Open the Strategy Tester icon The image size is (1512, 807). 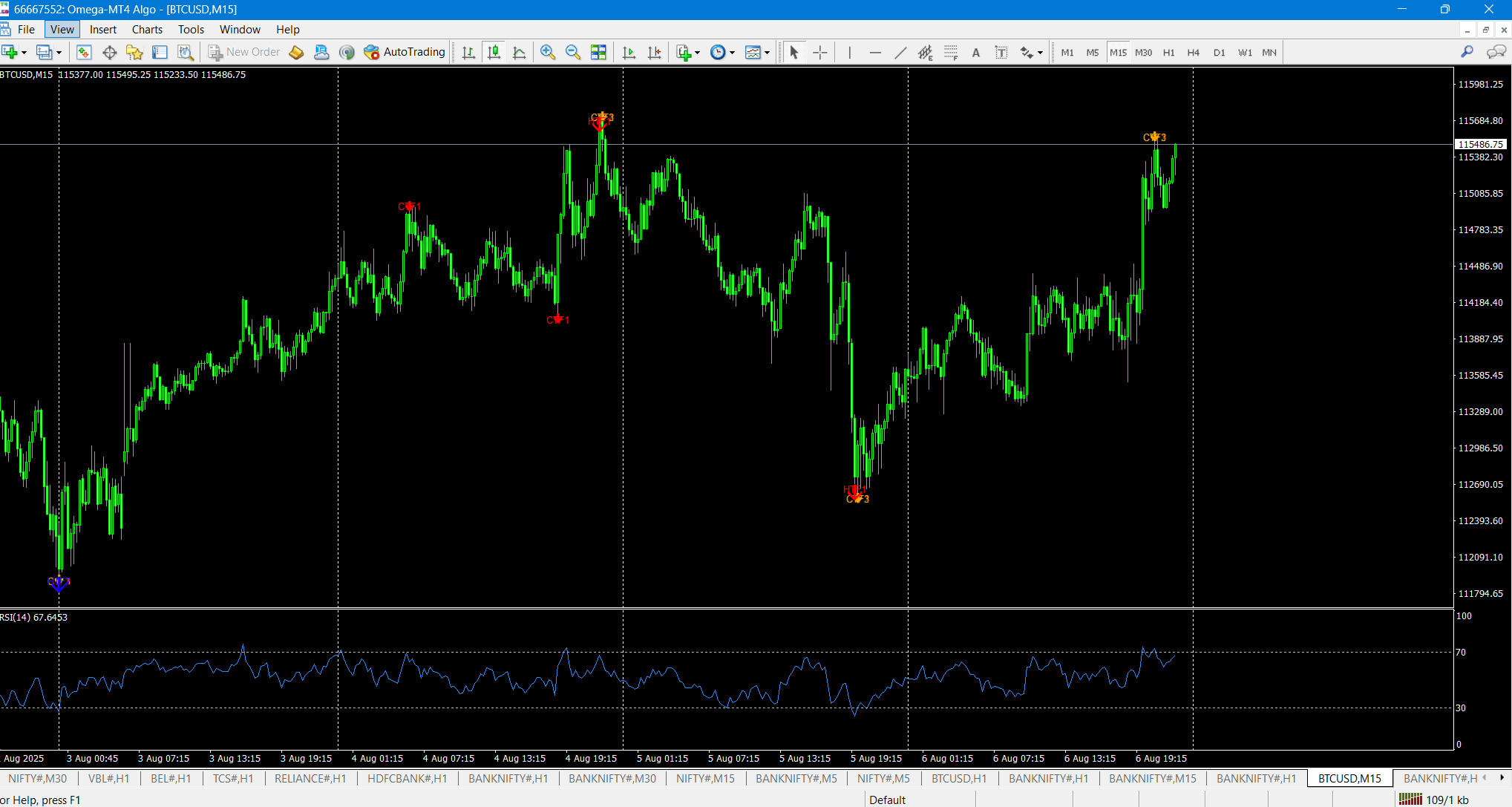[x=185, y=52]
